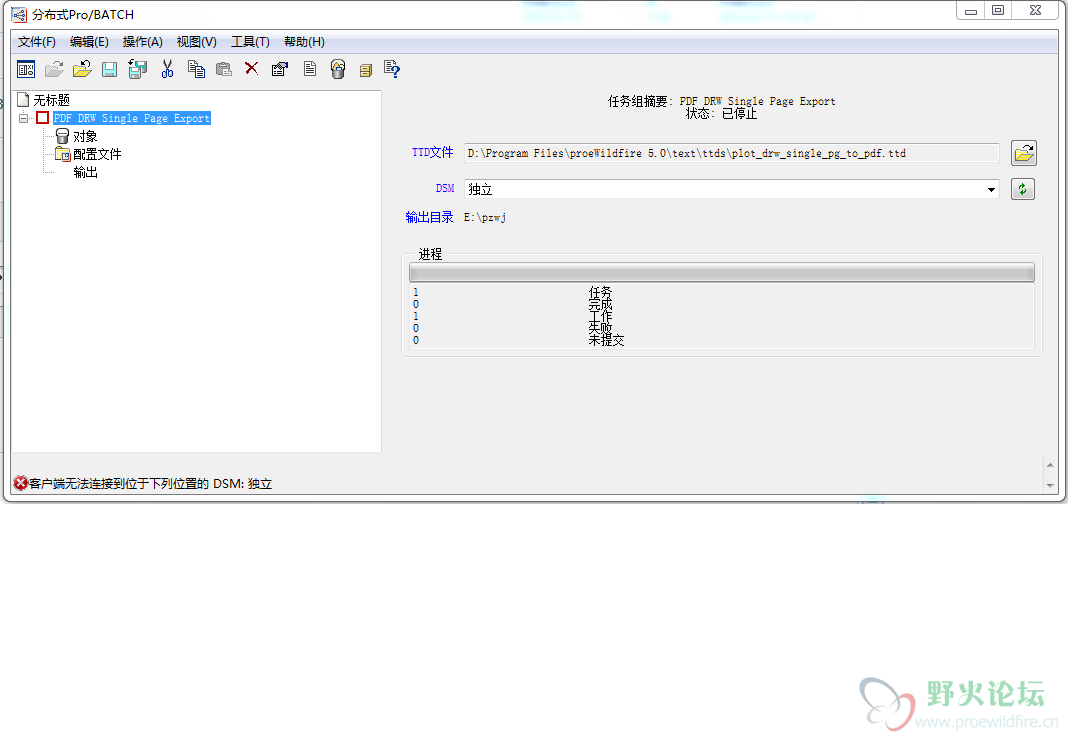Open the 视图(V) menu

(x=197, y=42)
